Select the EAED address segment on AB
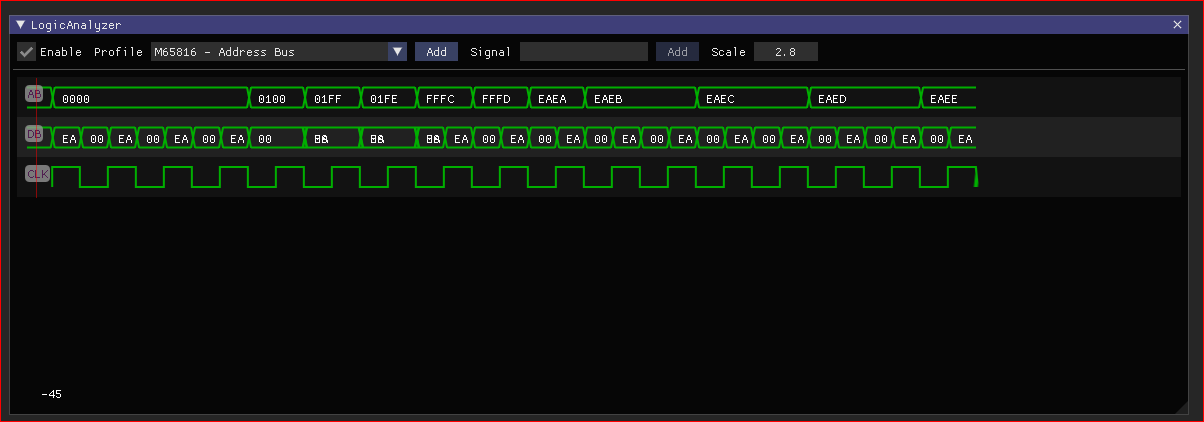 point(864,98)
